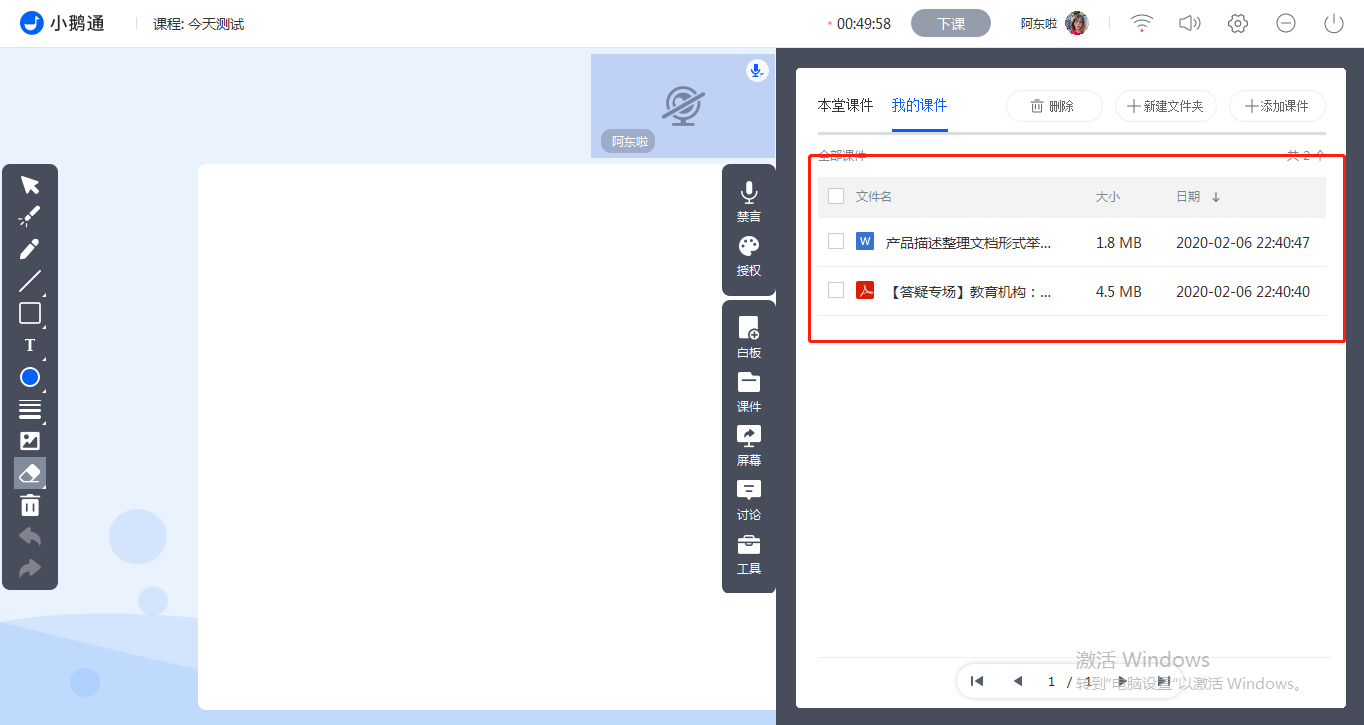The width and height of the screenshot is (1364, 725).
Task: Go to first page of file list
Action: pos(977,681)
